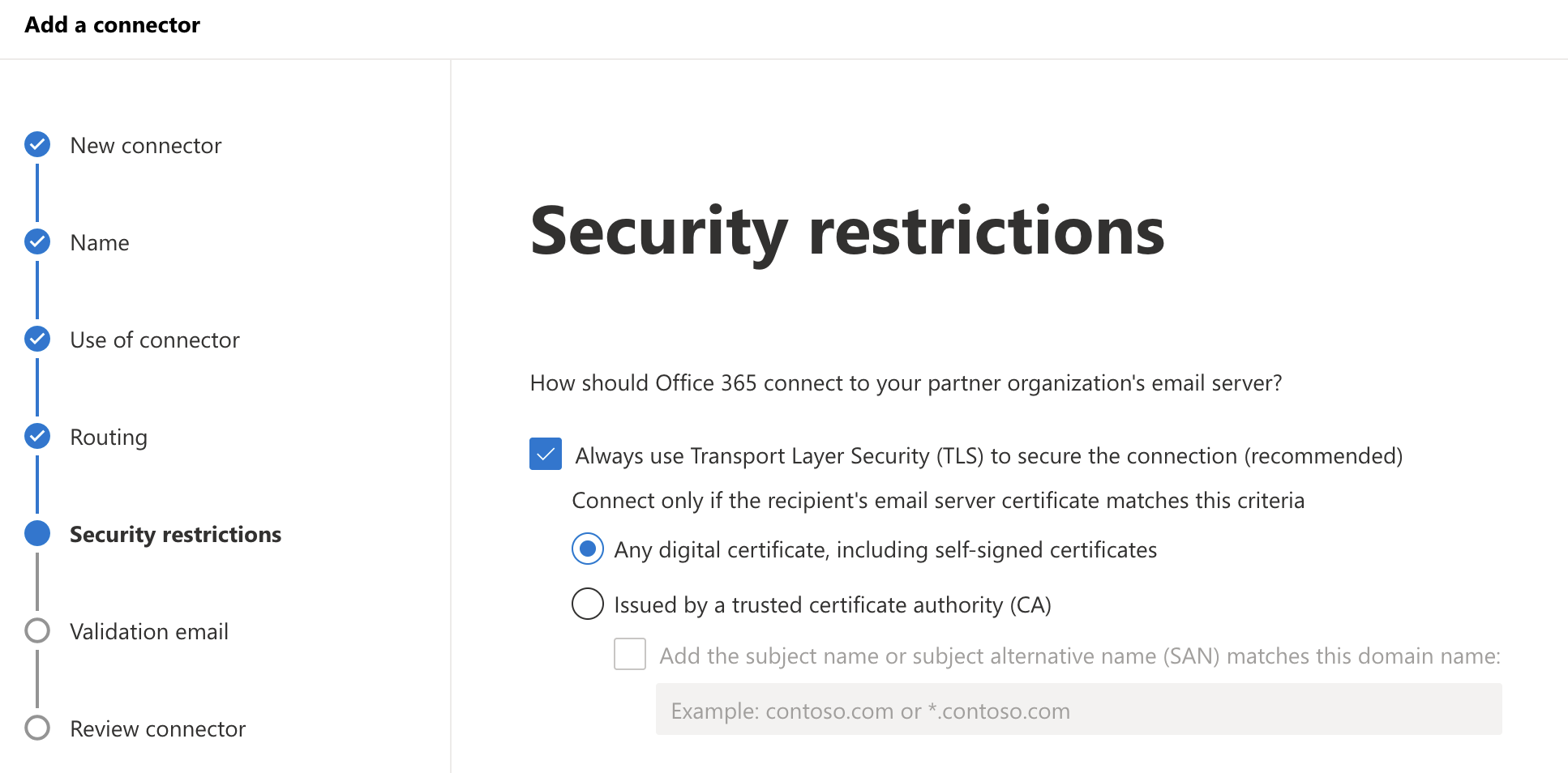
Task: Go to the Use of connector step
Action: coord(154,340)
